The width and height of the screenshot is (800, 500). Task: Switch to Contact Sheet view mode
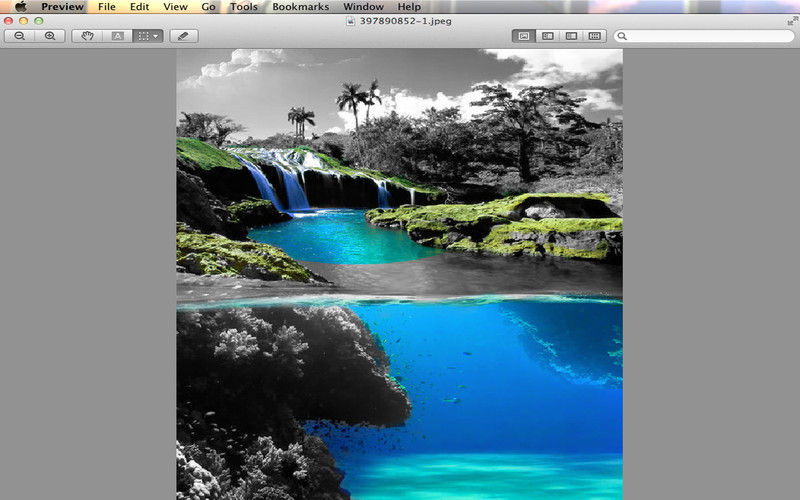coord(594,36)
